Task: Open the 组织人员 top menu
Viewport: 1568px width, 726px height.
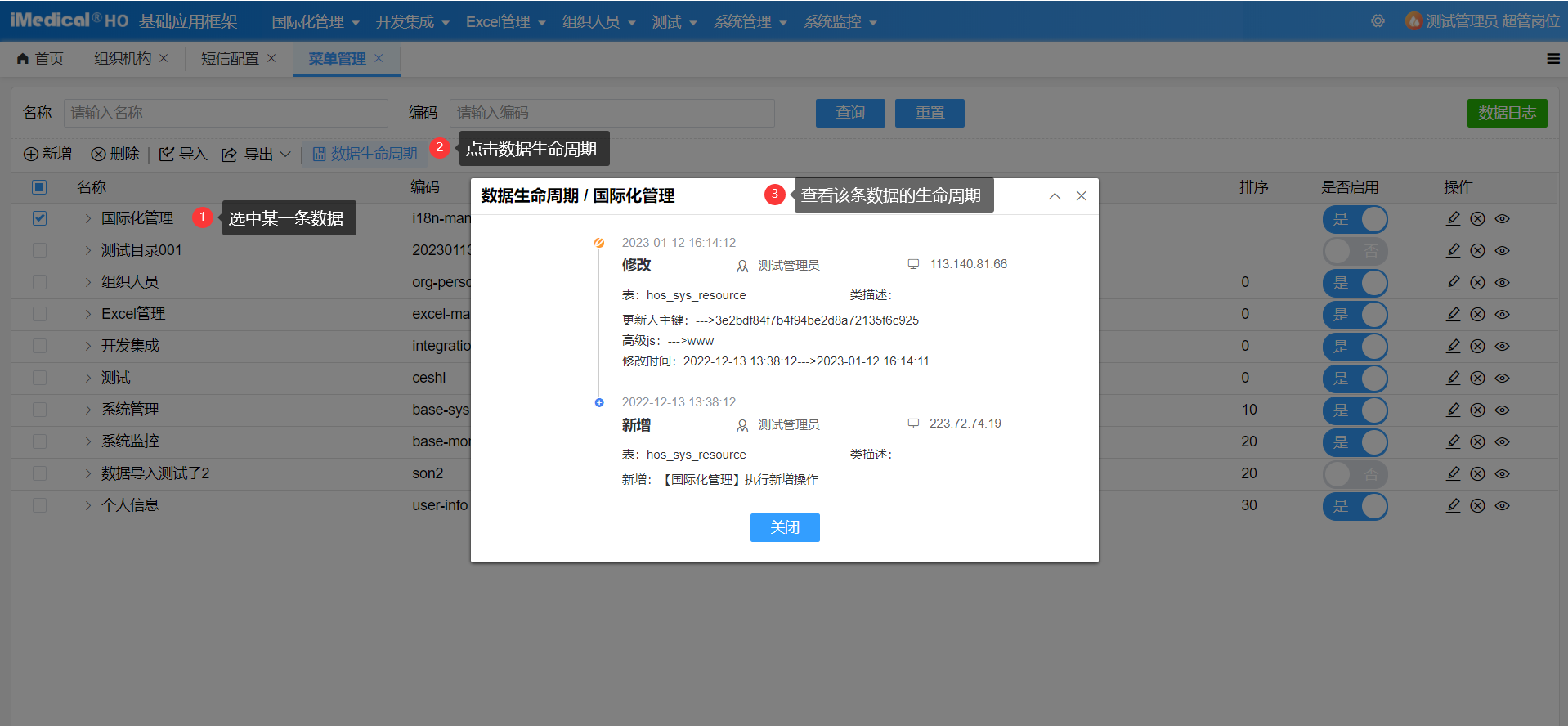Action: click(x=599, y=22)
